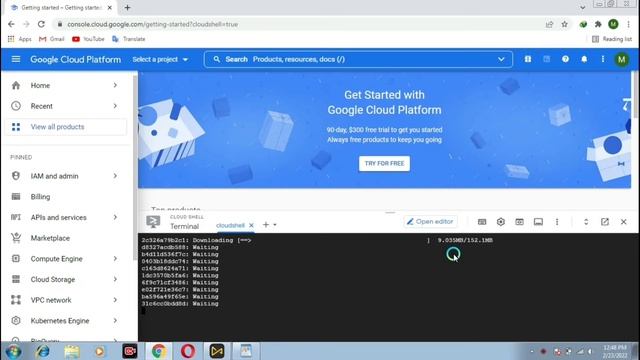Click View all products link
Screen dimensions: 640x360
58,127
